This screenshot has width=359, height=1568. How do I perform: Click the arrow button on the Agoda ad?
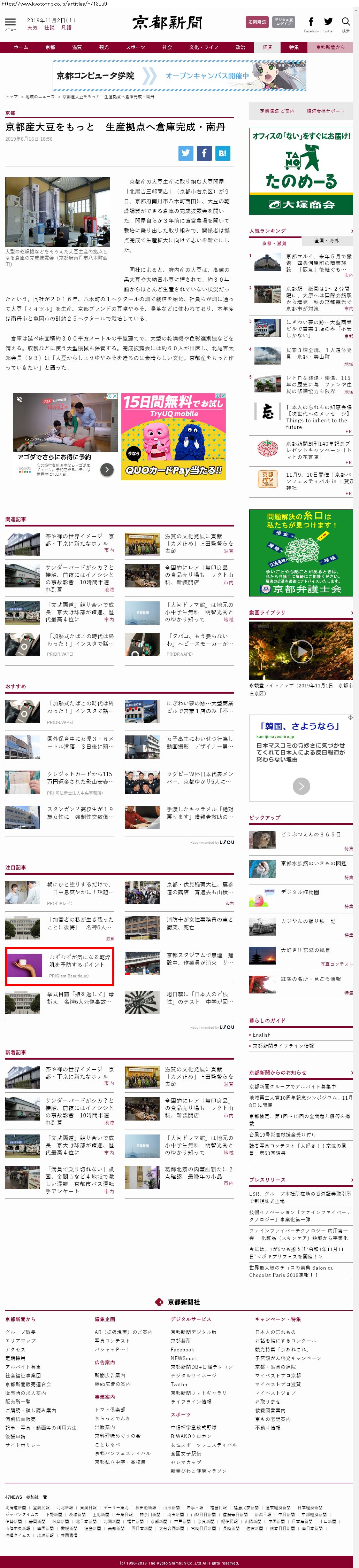point(107,469)
